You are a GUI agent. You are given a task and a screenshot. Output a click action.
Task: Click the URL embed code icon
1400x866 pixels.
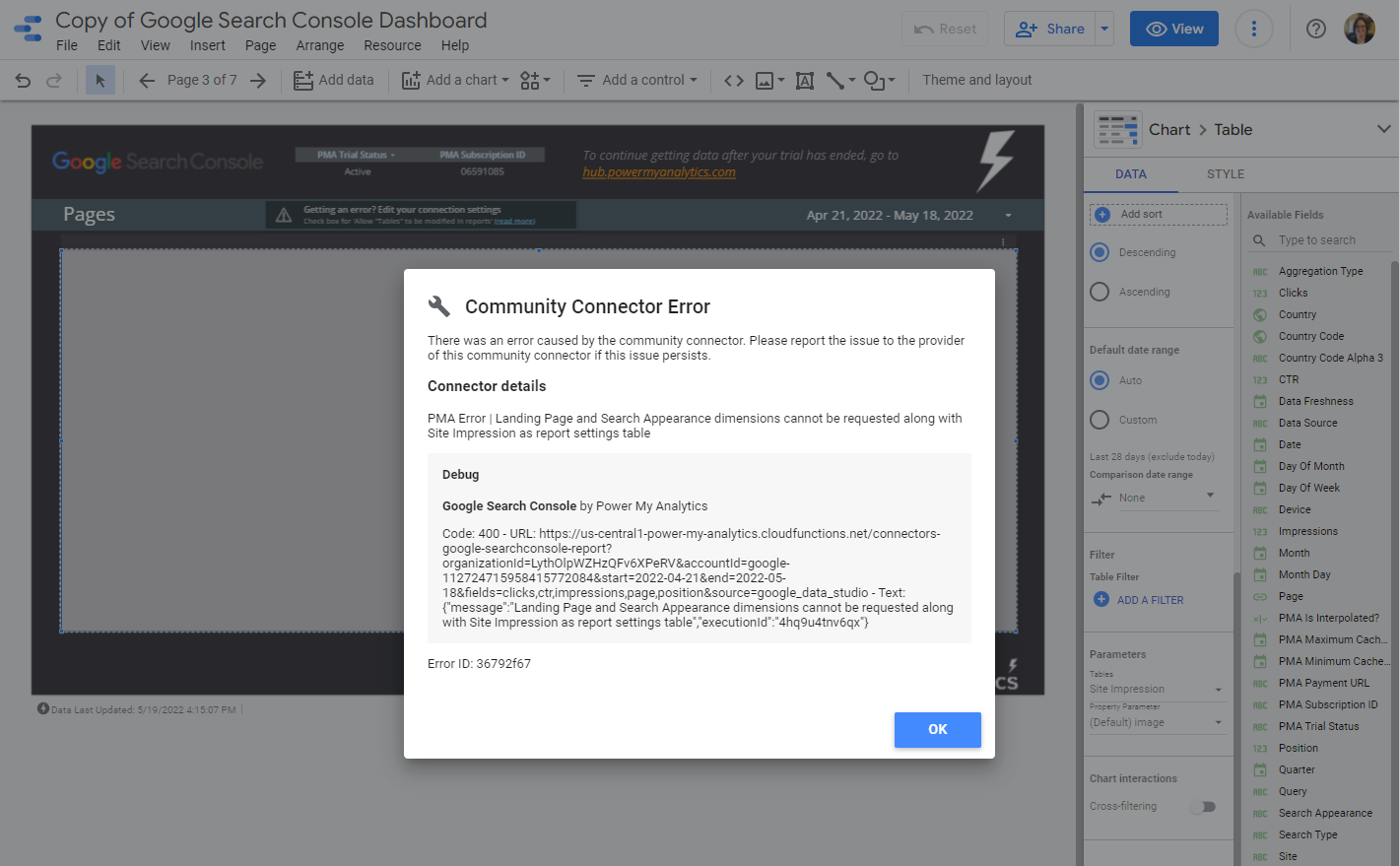pos(734,81)
